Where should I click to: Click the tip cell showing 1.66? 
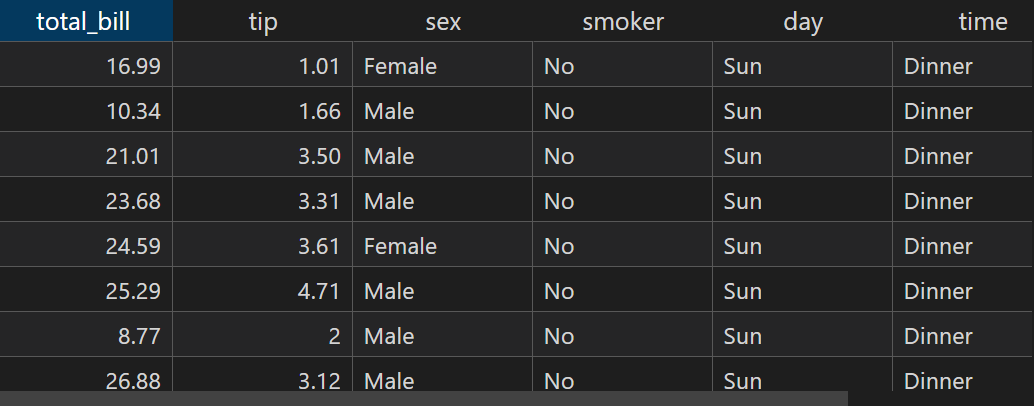tap(262, 110)
